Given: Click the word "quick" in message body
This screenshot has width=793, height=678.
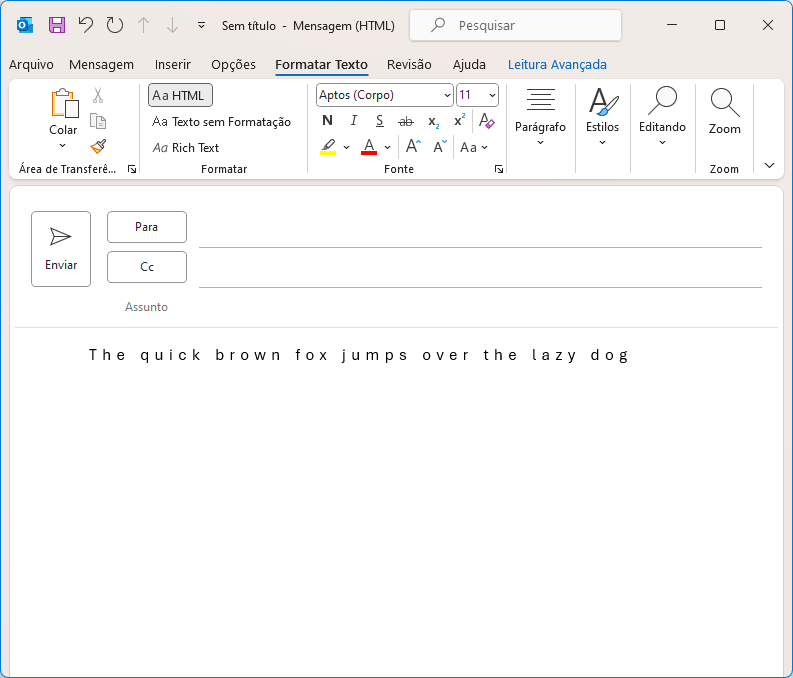Looking at the screenshot, I should [x=170, y=355].
